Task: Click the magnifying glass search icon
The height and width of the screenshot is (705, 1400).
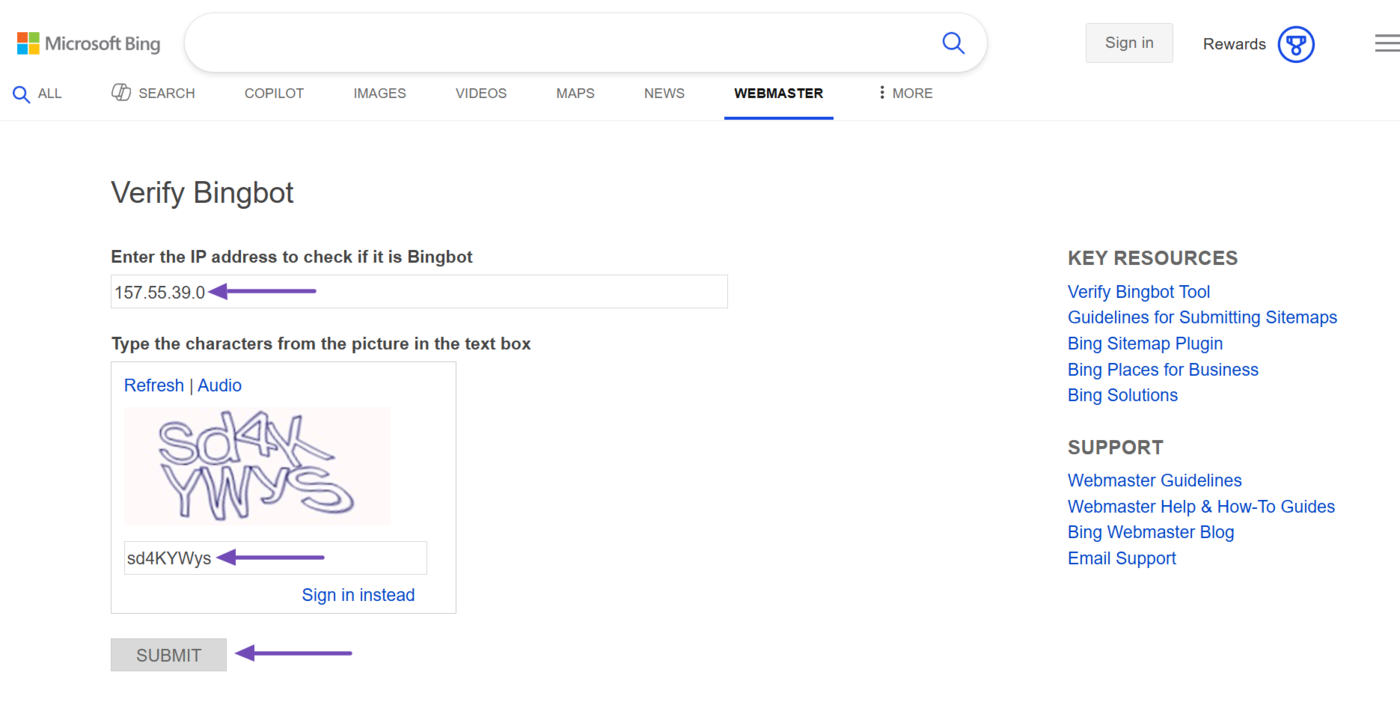Action: click(x=953, y=43)
